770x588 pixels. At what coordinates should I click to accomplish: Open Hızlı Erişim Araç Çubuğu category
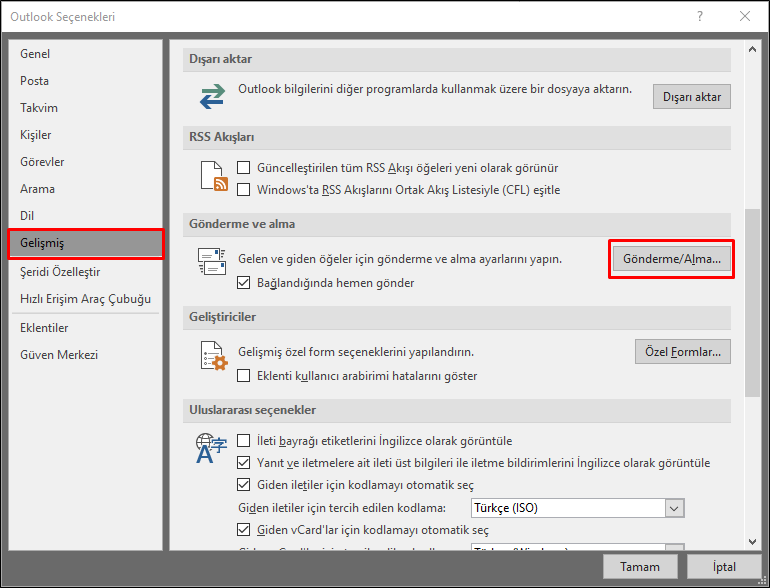click(85, 299)
